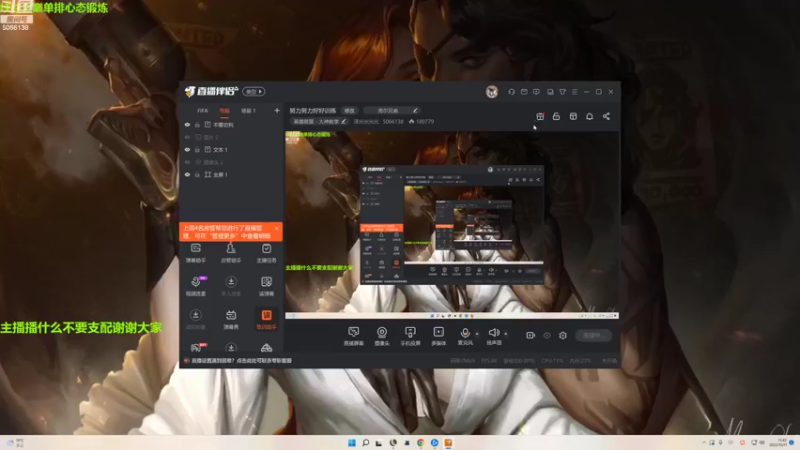The width and height of the screenshot is (800, 450).
Task: Open the 主播任务 panel
Action: [x=266, y=253]
